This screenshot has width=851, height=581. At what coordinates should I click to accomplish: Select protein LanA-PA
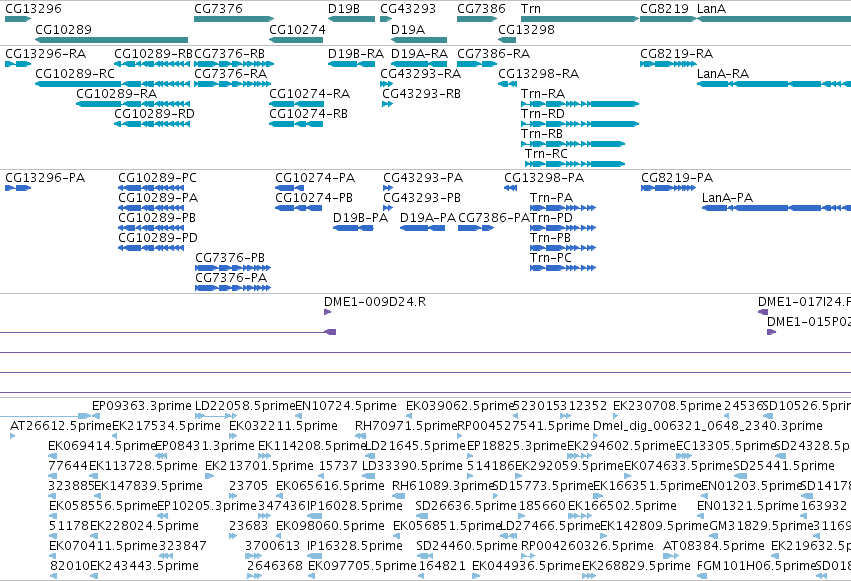tap(777, 208)
